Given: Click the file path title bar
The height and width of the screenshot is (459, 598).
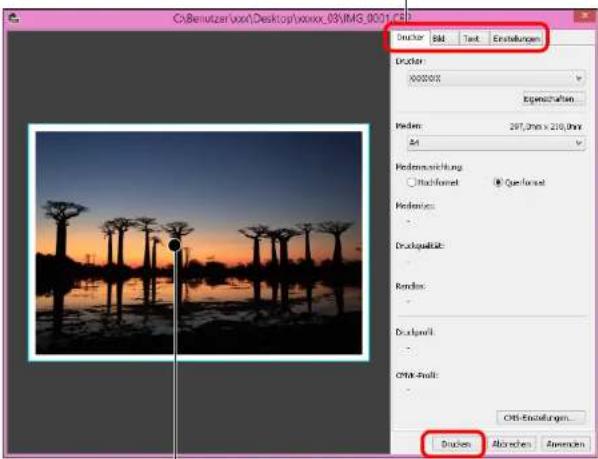Looking at the screenshot, I should (x=292, y=18).
